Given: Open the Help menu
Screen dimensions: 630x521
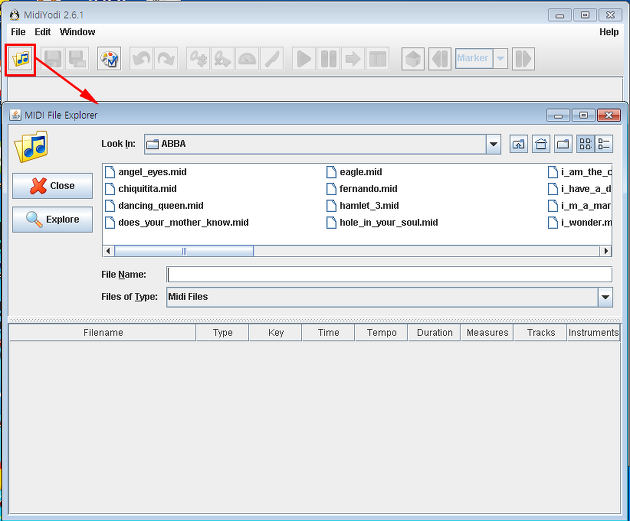Looking at the screenshot, I should coord(609,32).
